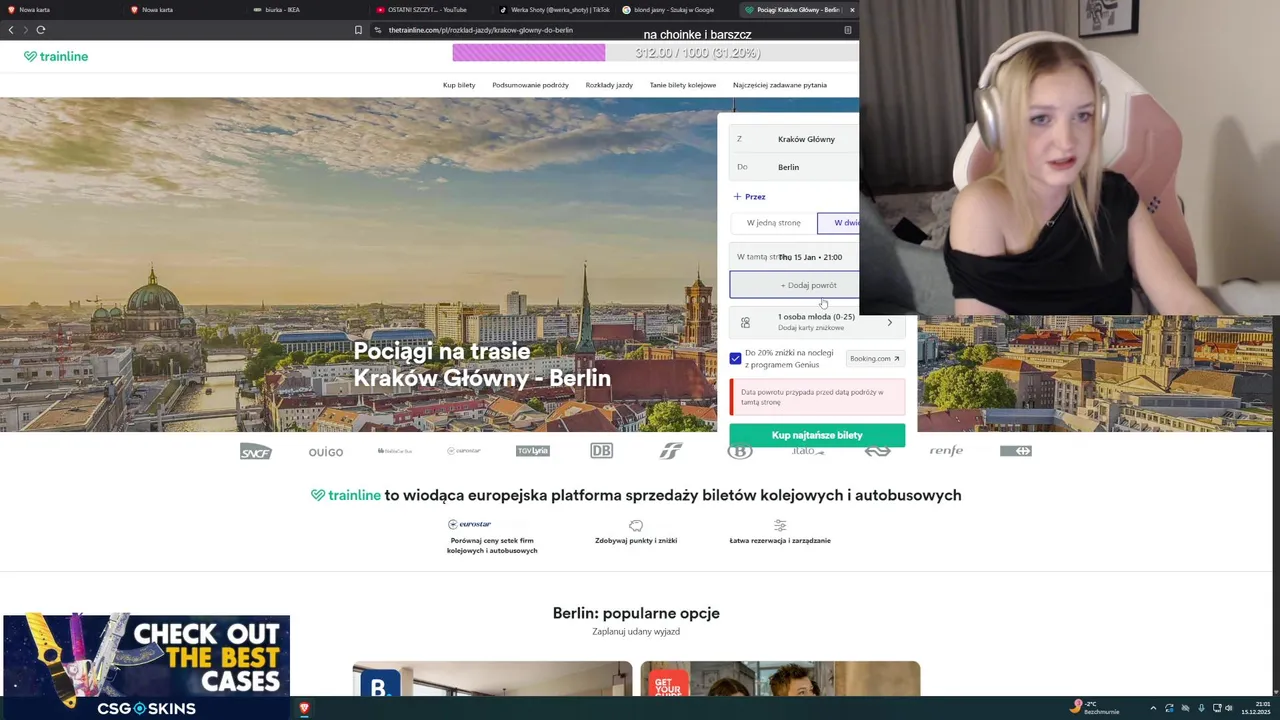Click the Z origin field Kraków Główny
The height and width of the screenshot is (720, 1280).
tap(794, 139)
